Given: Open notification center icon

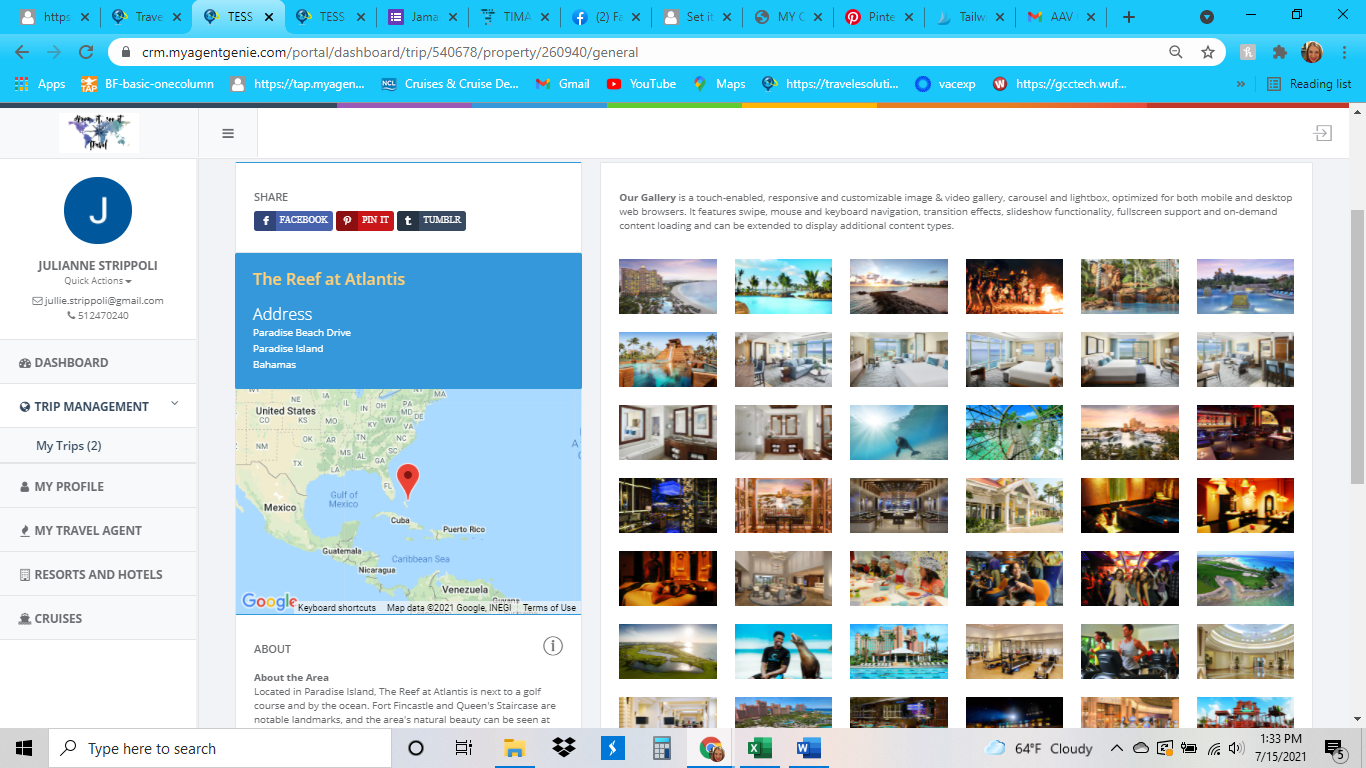Looking at the screenshot, I should click(1334, 748).
